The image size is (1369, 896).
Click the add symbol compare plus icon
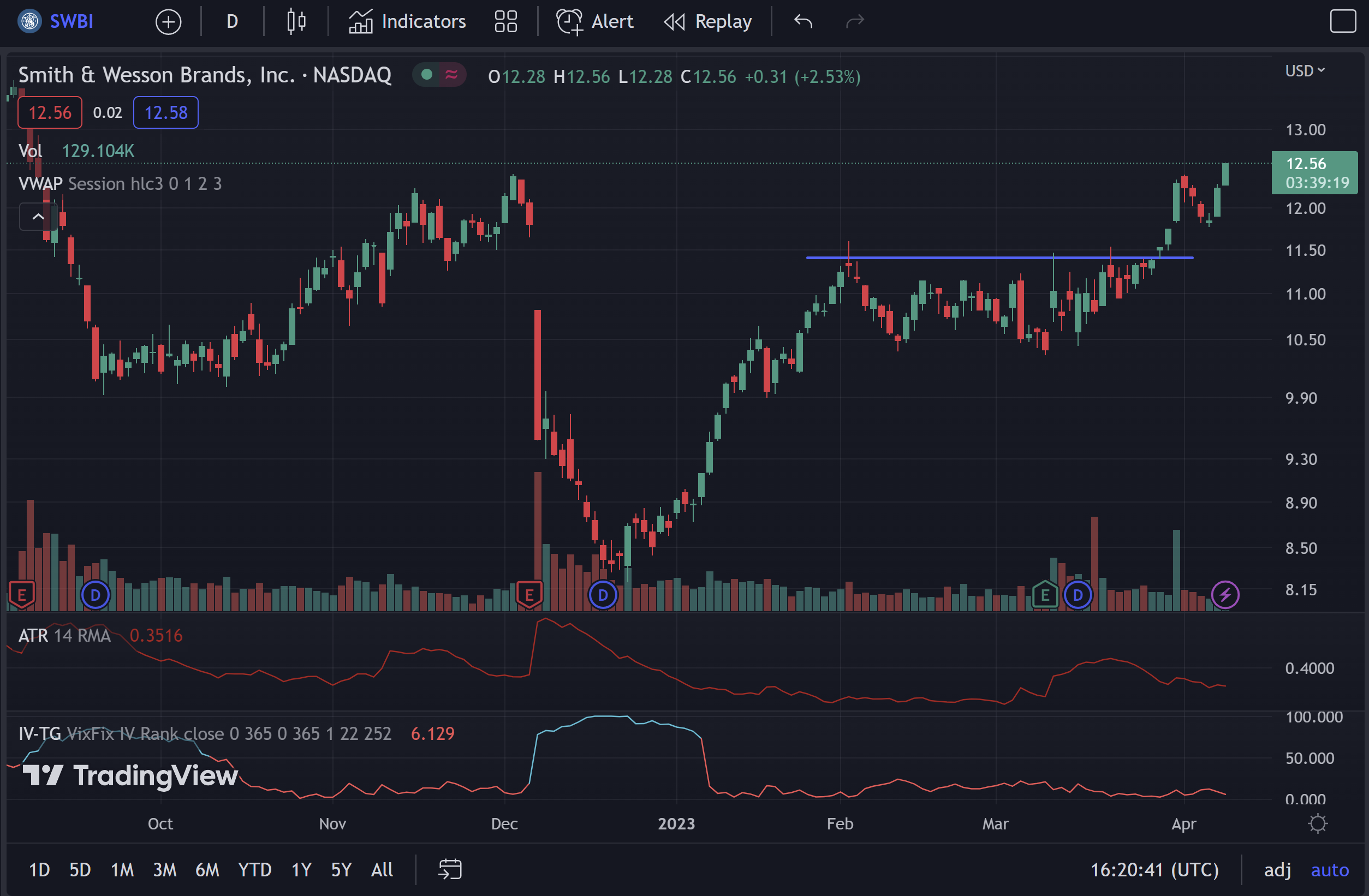pos(168,22)
